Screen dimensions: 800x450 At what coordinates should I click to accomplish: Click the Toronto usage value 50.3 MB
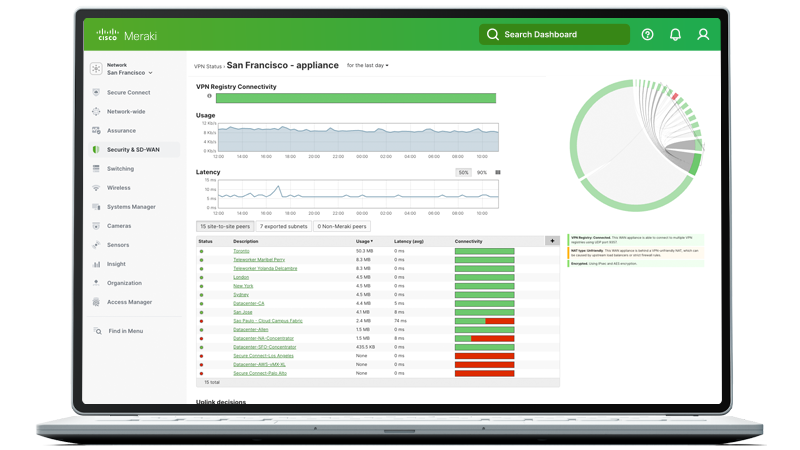click(364, 251)
